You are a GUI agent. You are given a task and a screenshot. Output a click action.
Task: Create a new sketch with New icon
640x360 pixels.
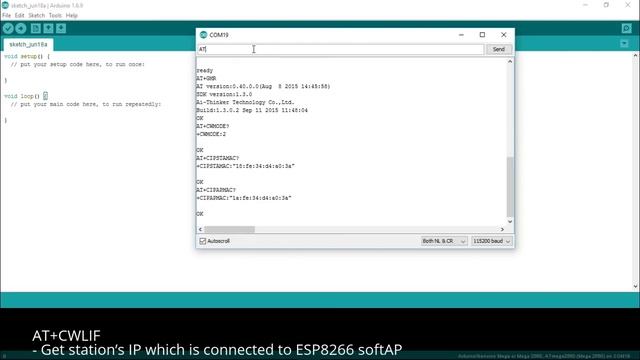coord(36,28)
